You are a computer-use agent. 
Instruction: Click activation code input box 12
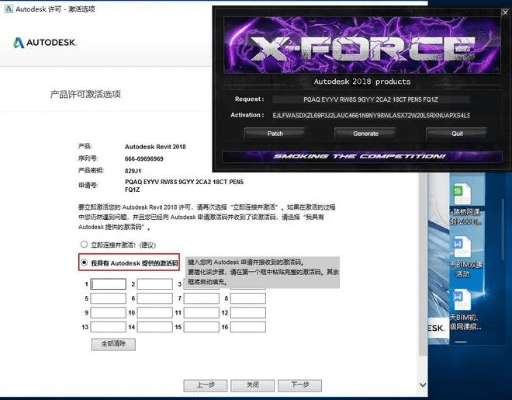(x=248, y=313)
